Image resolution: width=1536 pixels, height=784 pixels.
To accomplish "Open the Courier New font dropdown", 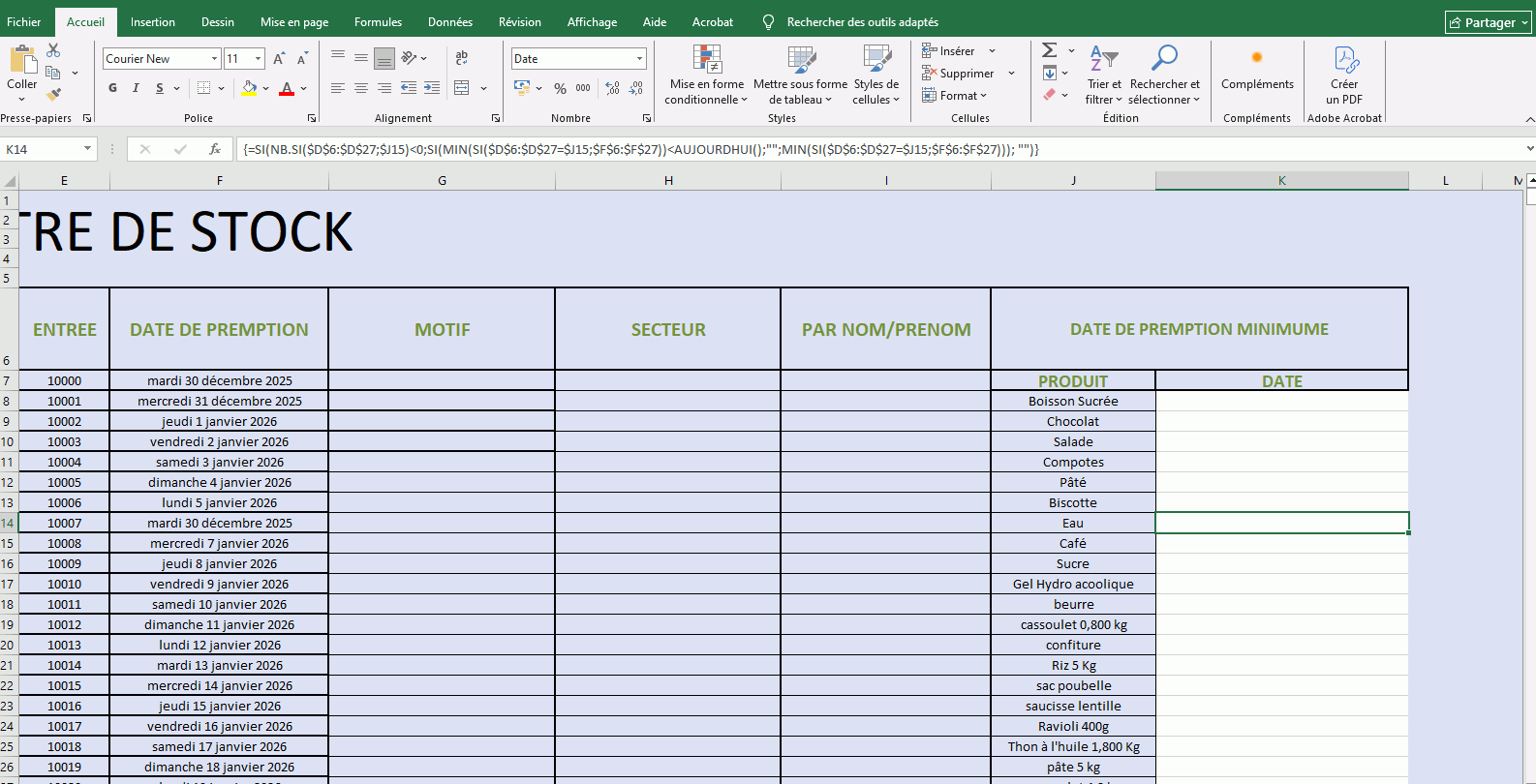I will (214, 59).
